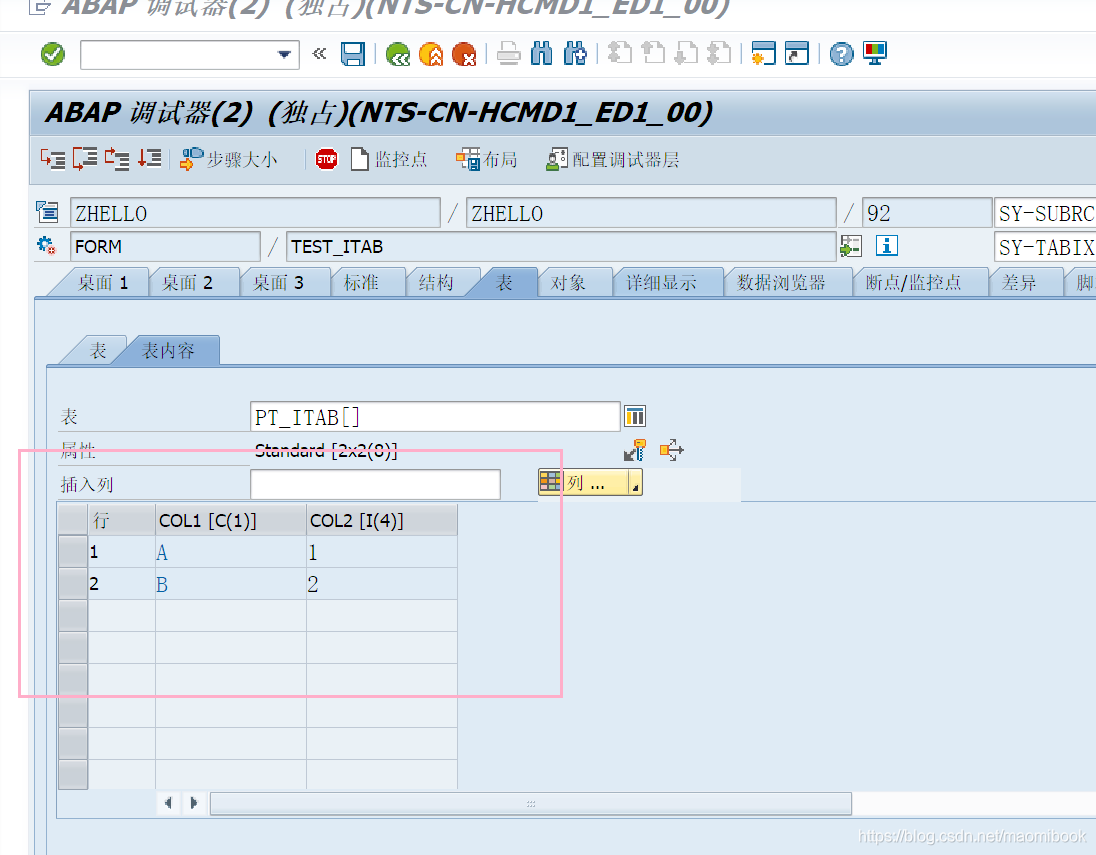Viewport: 1096px width, 855px height.
Task: Click the program info icon left of ZHELLO
Action: point(48,212)
